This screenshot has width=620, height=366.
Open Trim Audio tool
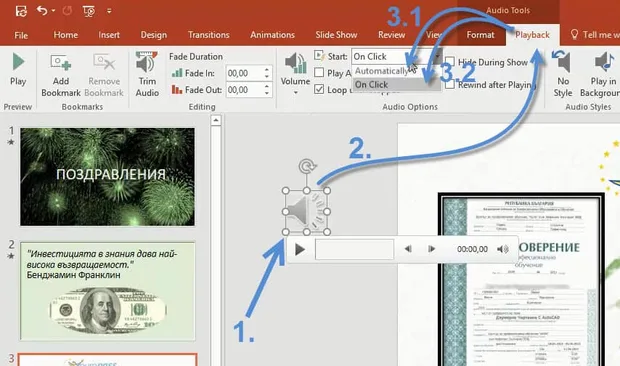147,74
